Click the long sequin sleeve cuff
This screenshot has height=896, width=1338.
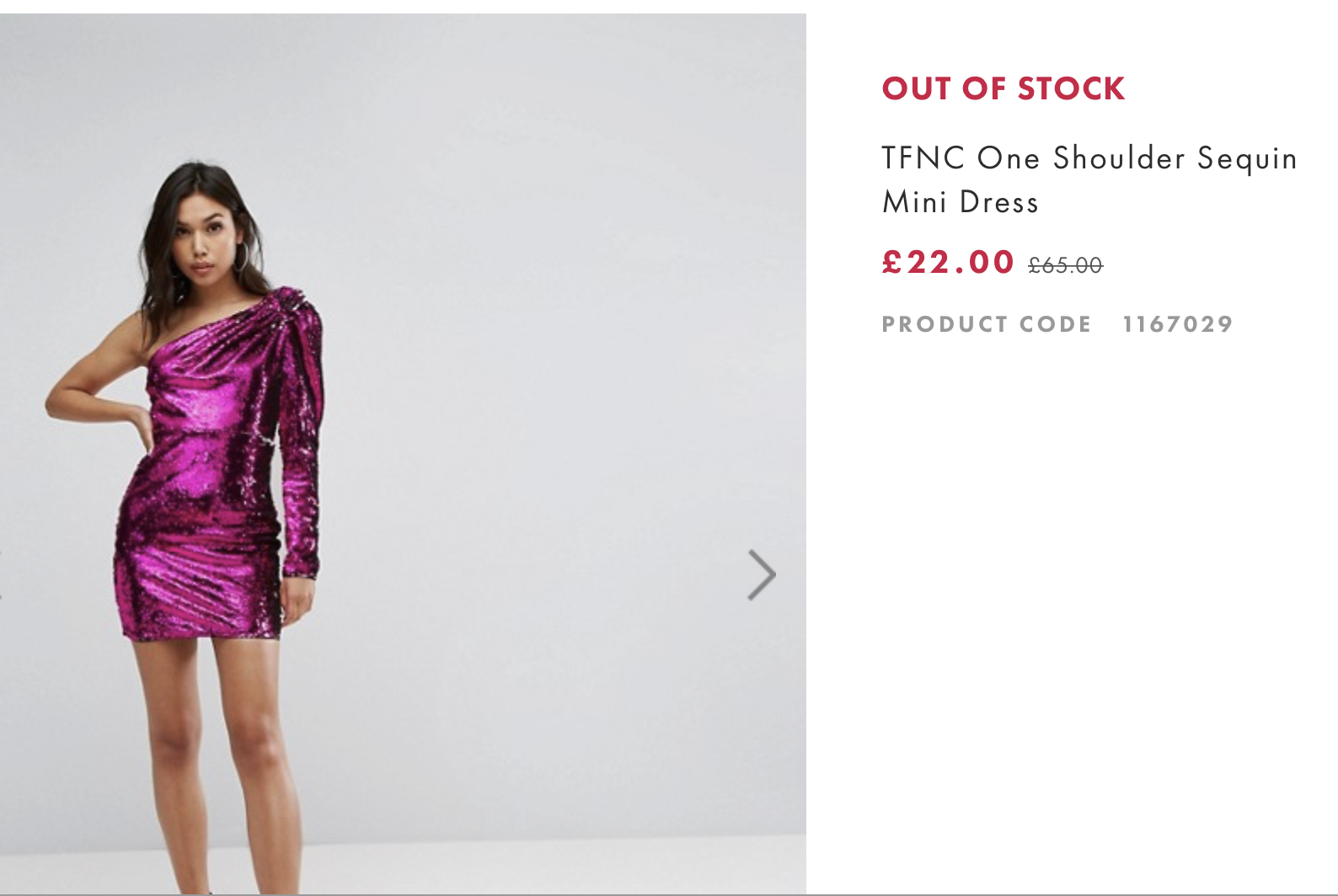(301, 563)
